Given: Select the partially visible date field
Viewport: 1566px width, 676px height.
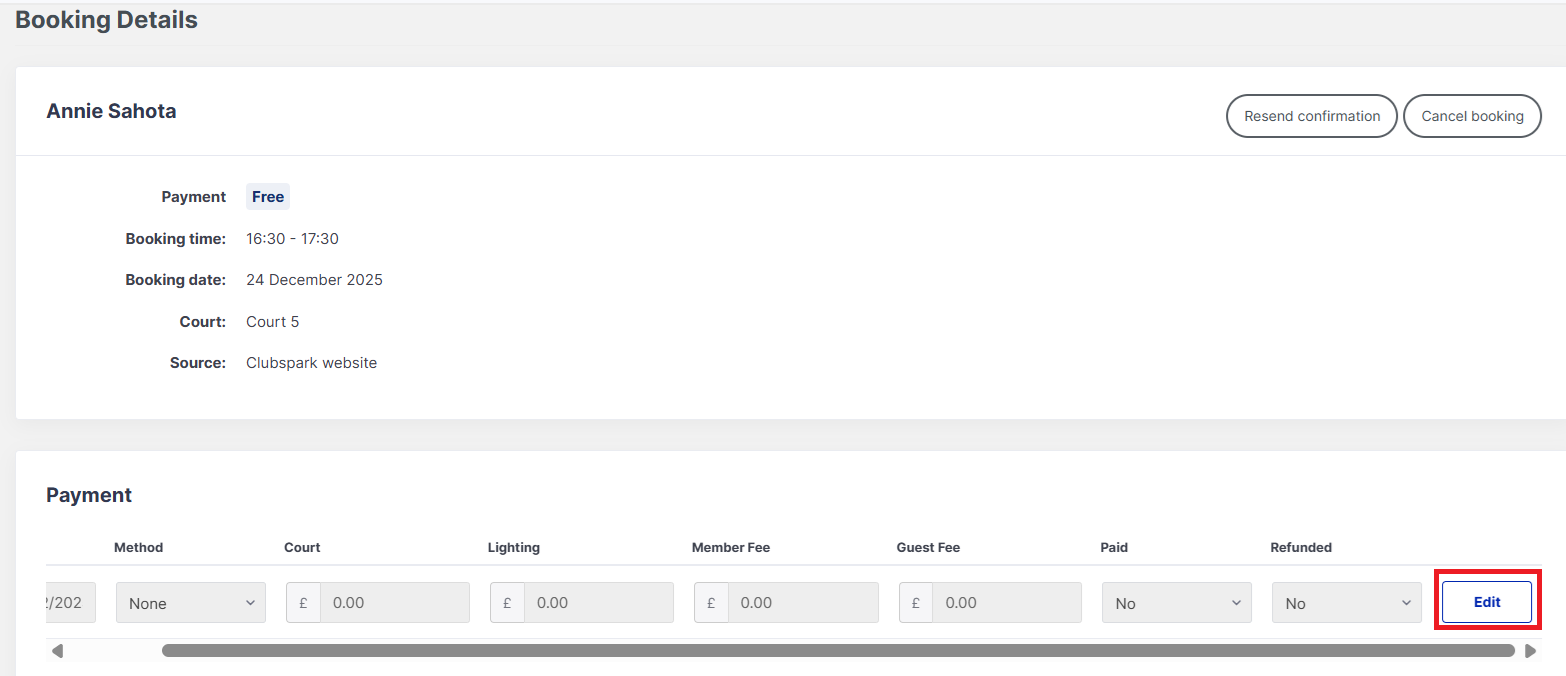Looking at the screenshot, I should tap(70, 603).
